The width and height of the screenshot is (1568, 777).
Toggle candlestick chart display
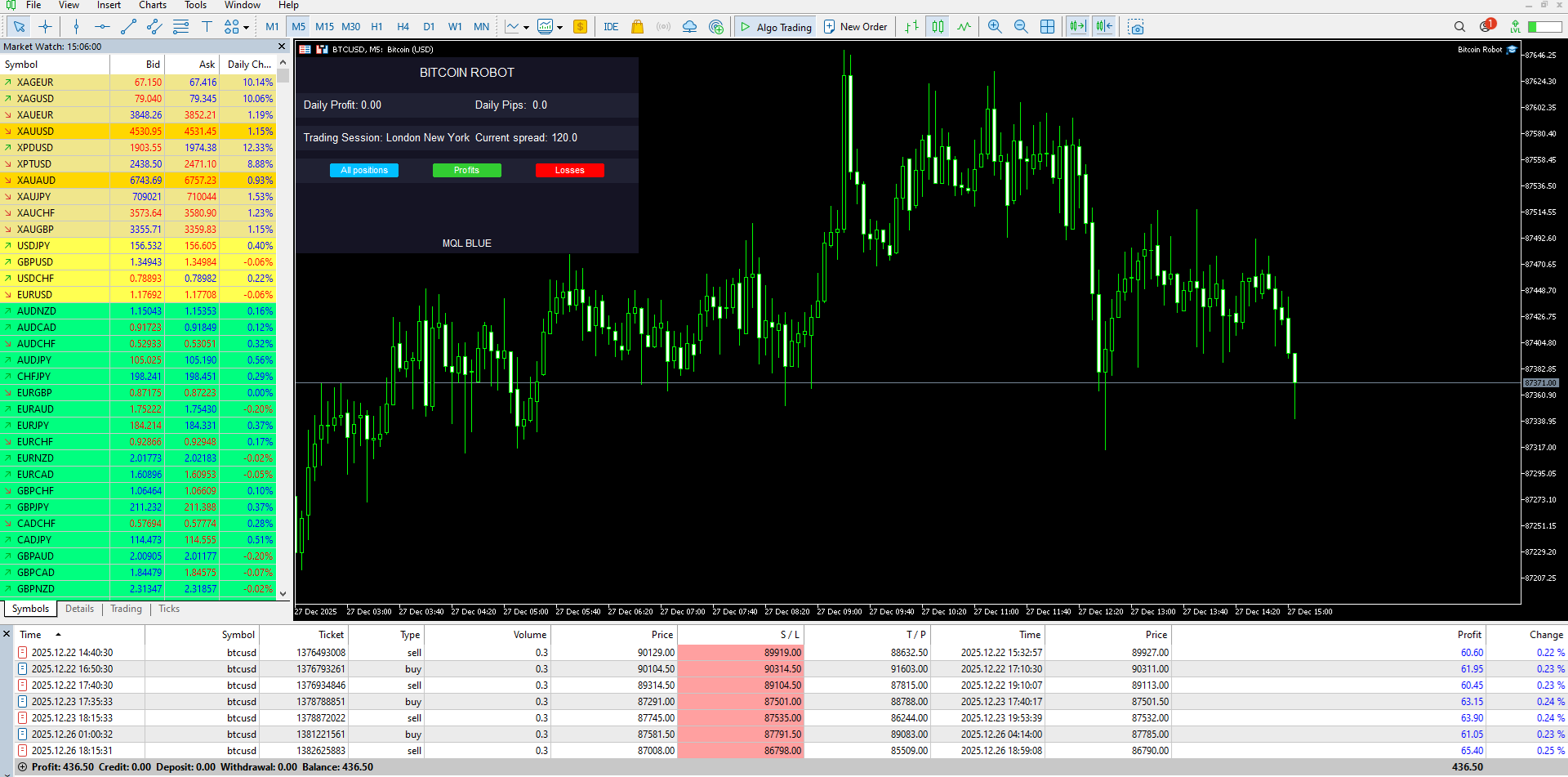[938, 27]
